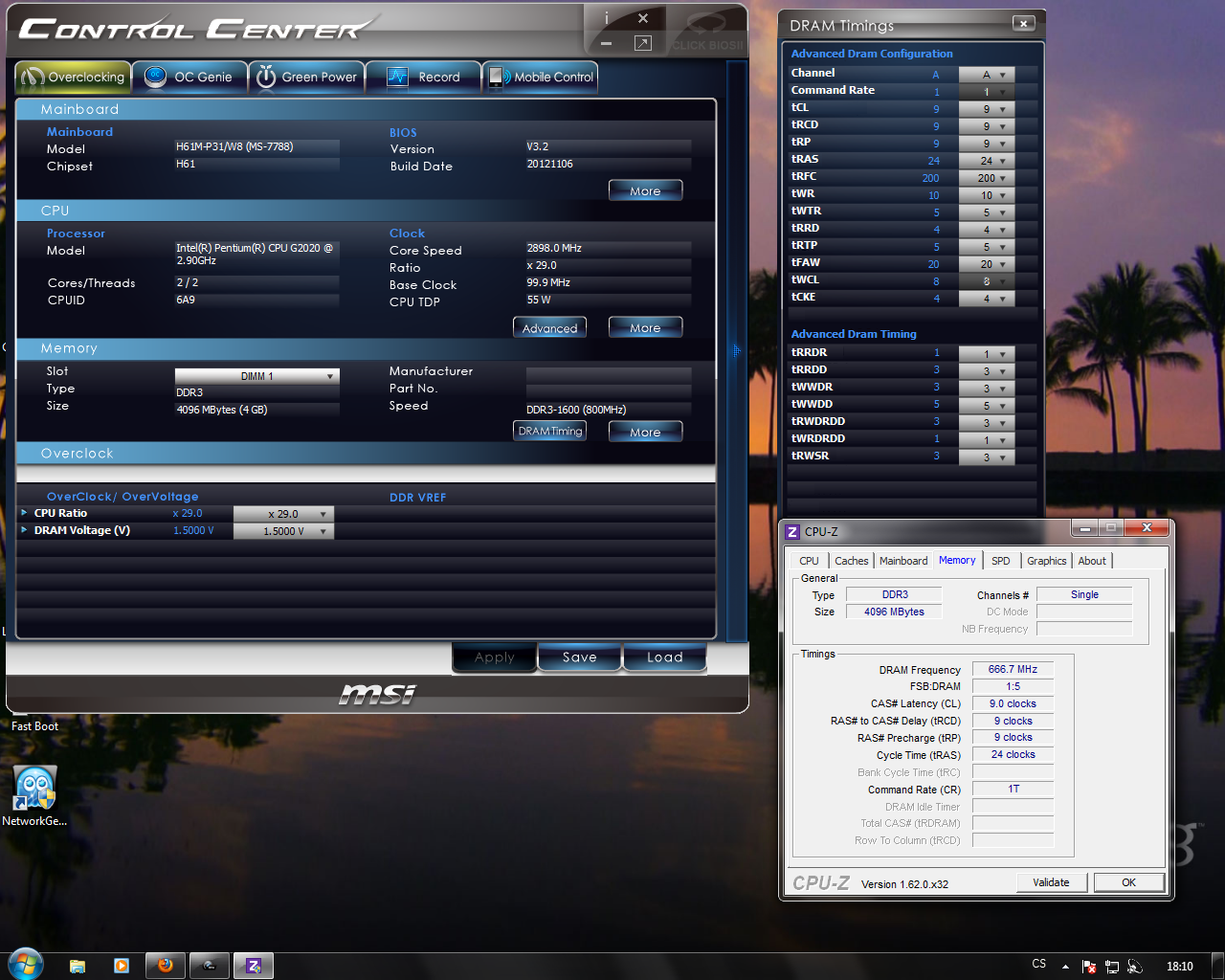Open the Green Power tab
The height and width of the screenshot is (980, 1225).
(x=307, y=77)
